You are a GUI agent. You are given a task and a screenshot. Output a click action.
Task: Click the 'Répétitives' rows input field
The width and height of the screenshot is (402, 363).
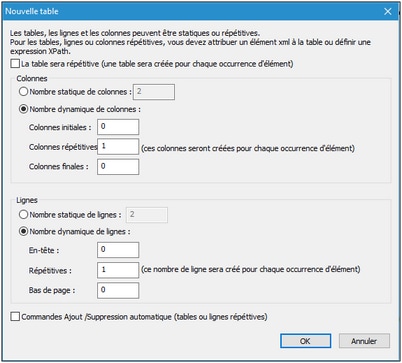pos(118,270)
